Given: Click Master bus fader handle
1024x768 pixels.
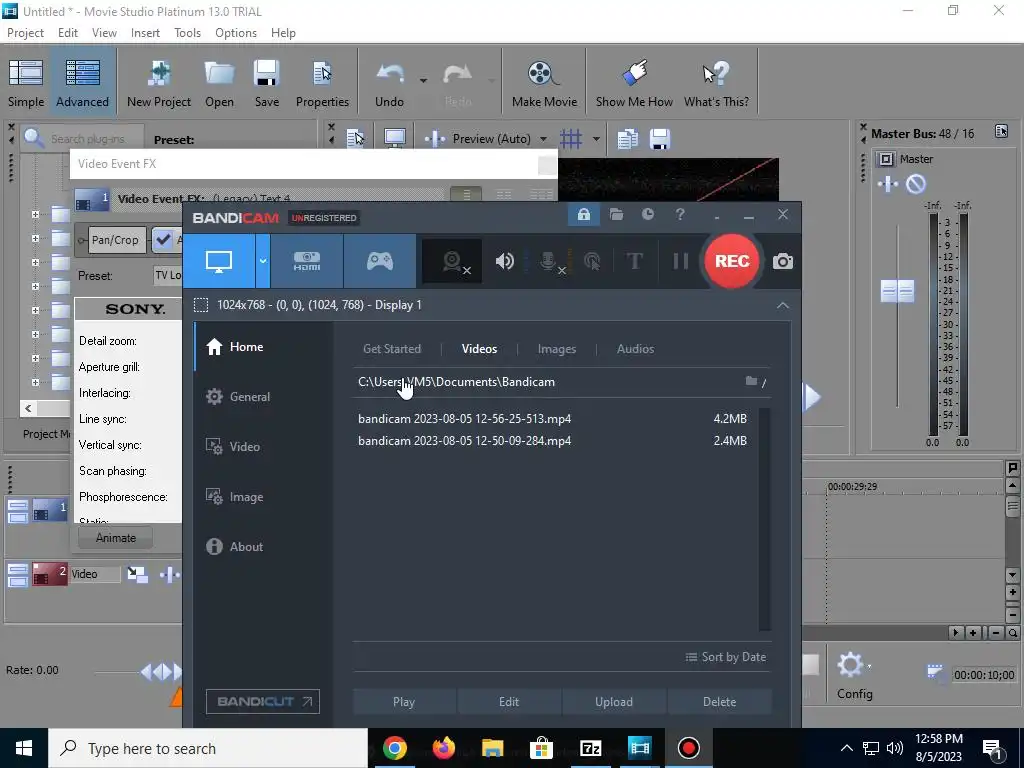Looking at the screenshot, I should [x=897, y=291].
